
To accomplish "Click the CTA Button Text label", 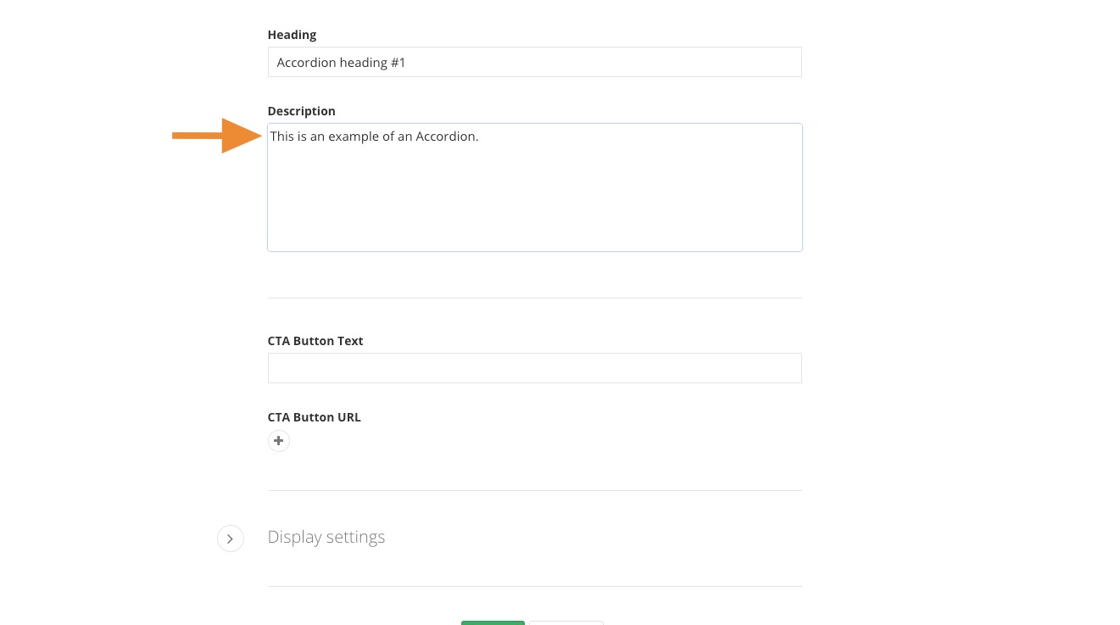I will [315, 341].
